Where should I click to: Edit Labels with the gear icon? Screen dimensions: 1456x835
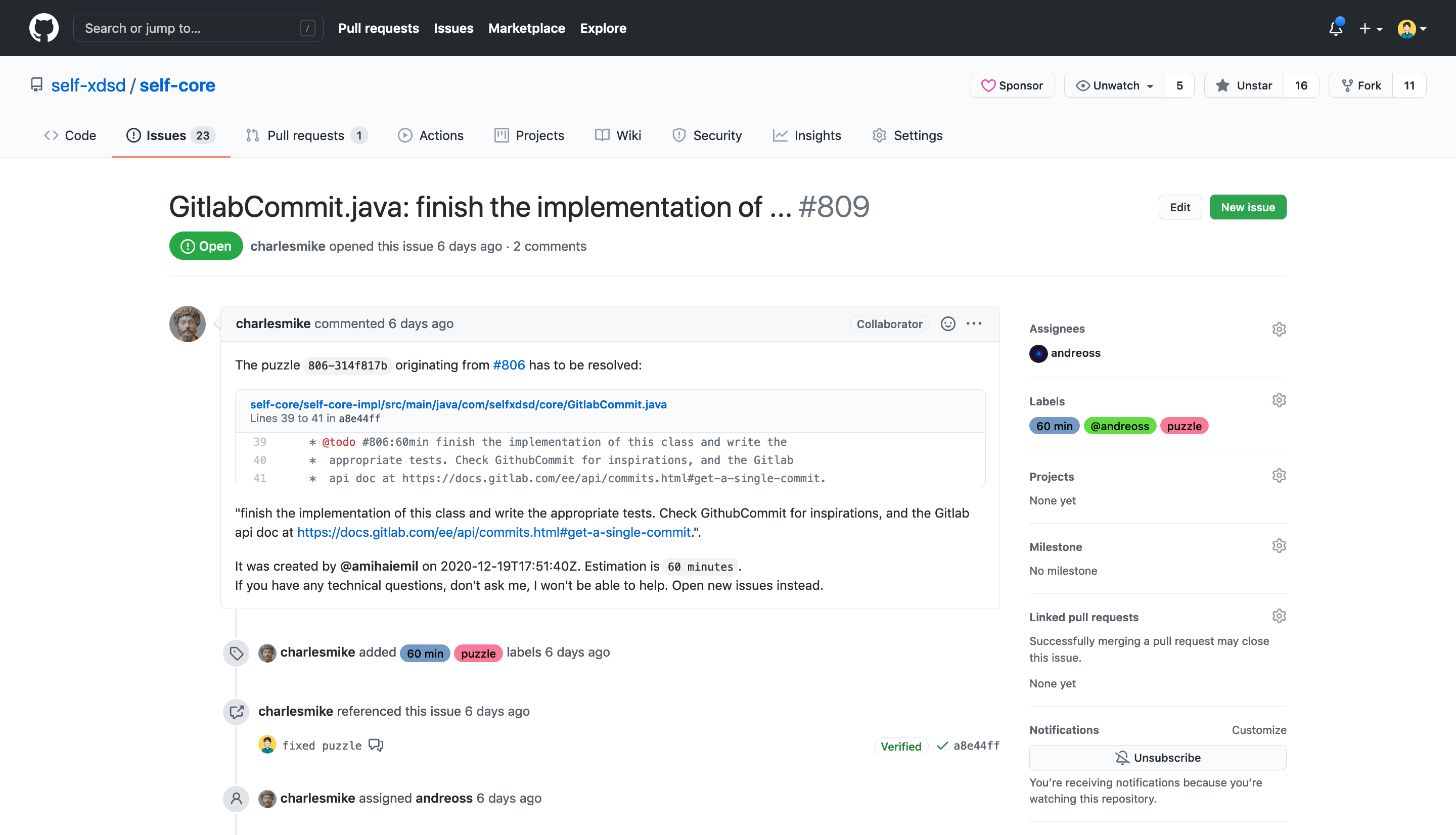[1279, 400]
